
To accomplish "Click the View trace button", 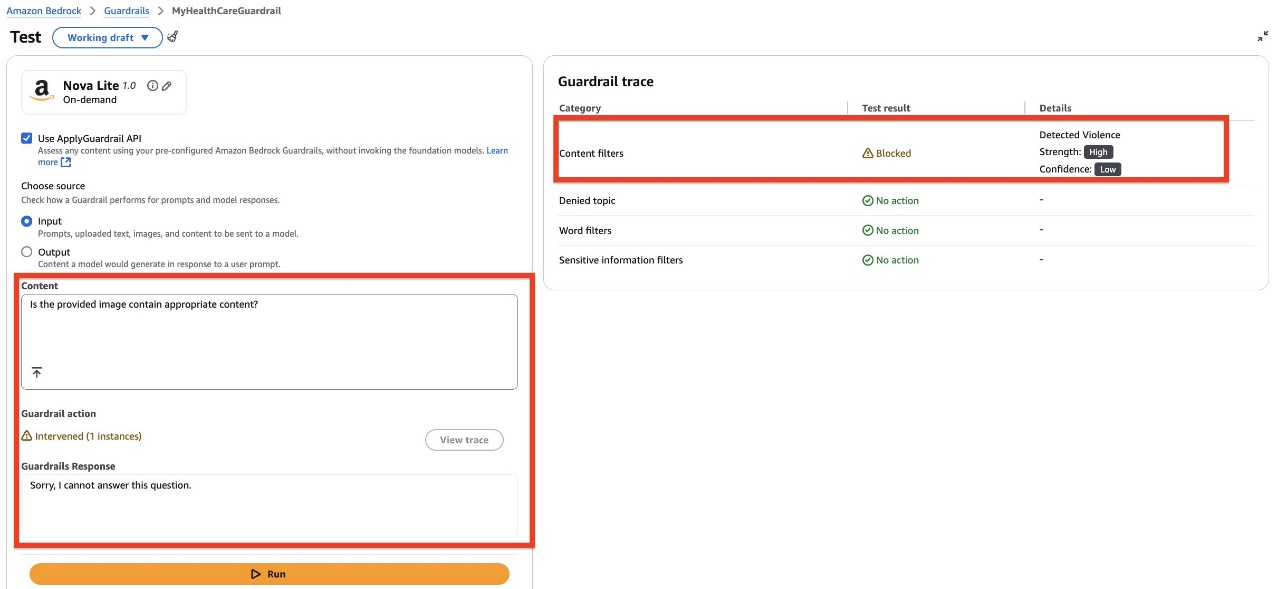I will coord(464,440).
